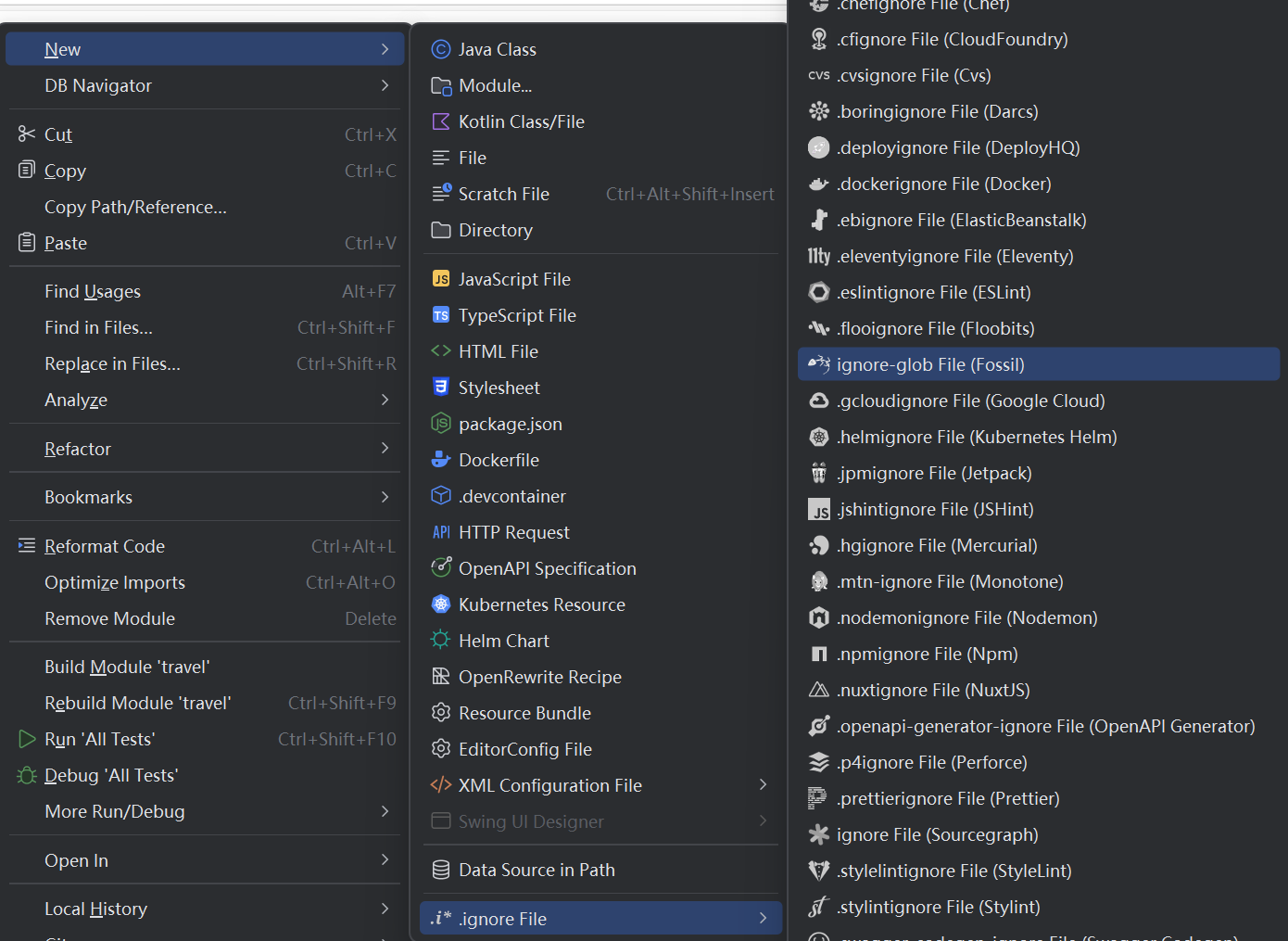Choose package.json in the New submenu
This screenshot has height=941, width=1288.
tap(601, 424)
